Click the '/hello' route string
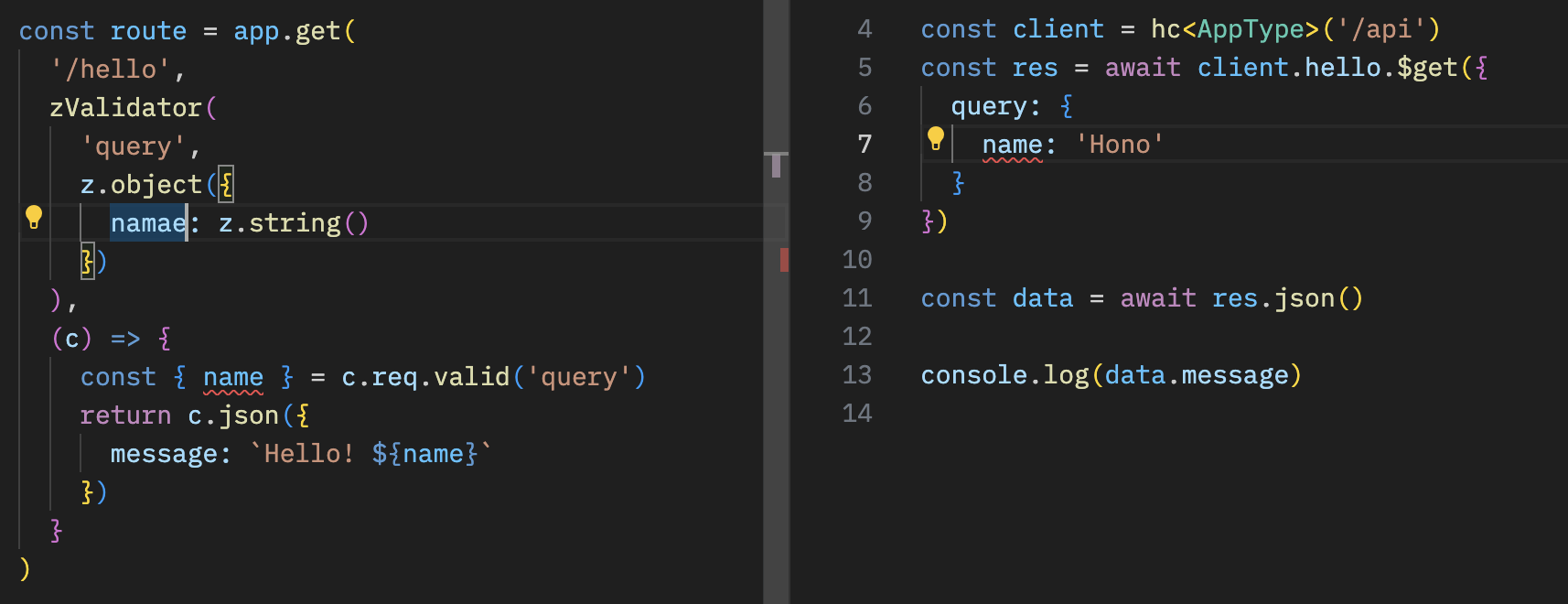1568x604 pixels. point(111,70)
